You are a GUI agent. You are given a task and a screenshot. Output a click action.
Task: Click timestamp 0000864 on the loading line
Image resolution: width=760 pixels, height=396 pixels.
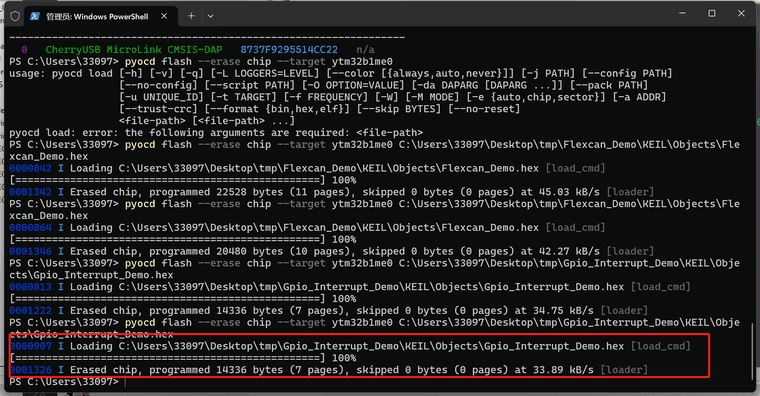tap(30, 227)
